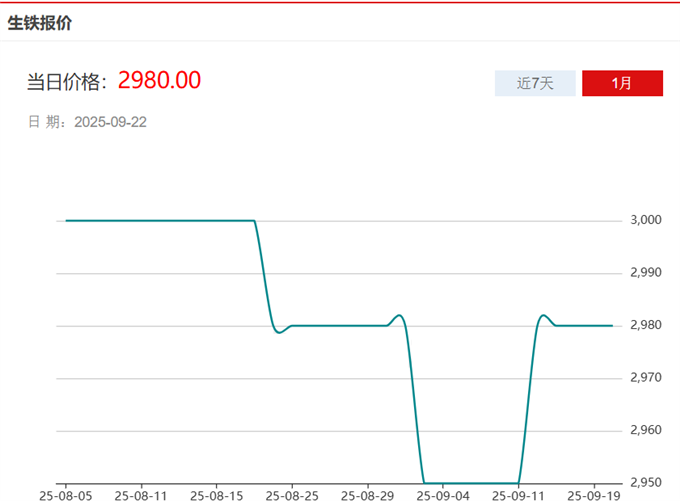This screenshot has height=501, width=680.
Task: Click the 25-08-05 x-axis date label
Action: point(66,494)
